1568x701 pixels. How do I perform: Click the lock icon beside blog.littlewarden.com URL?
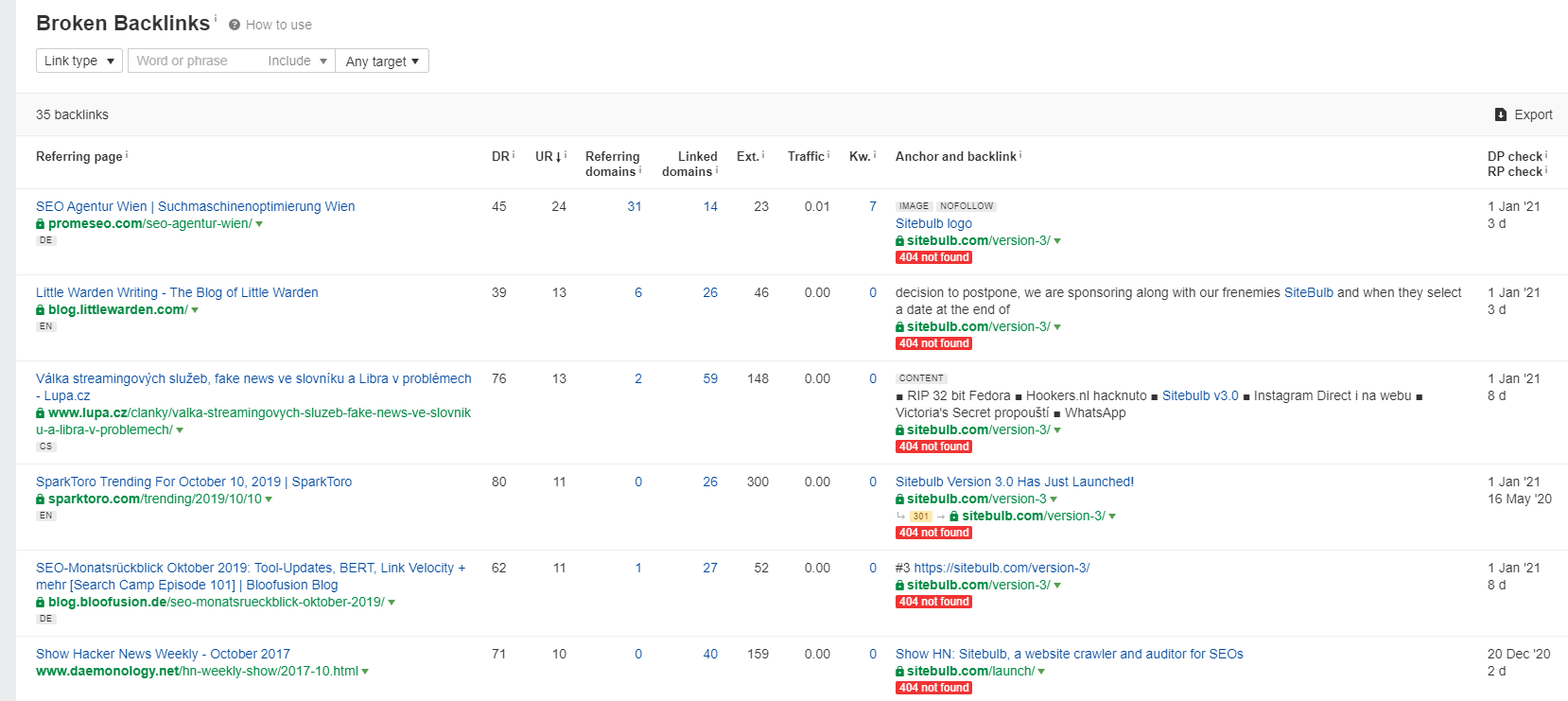(41, 310)
